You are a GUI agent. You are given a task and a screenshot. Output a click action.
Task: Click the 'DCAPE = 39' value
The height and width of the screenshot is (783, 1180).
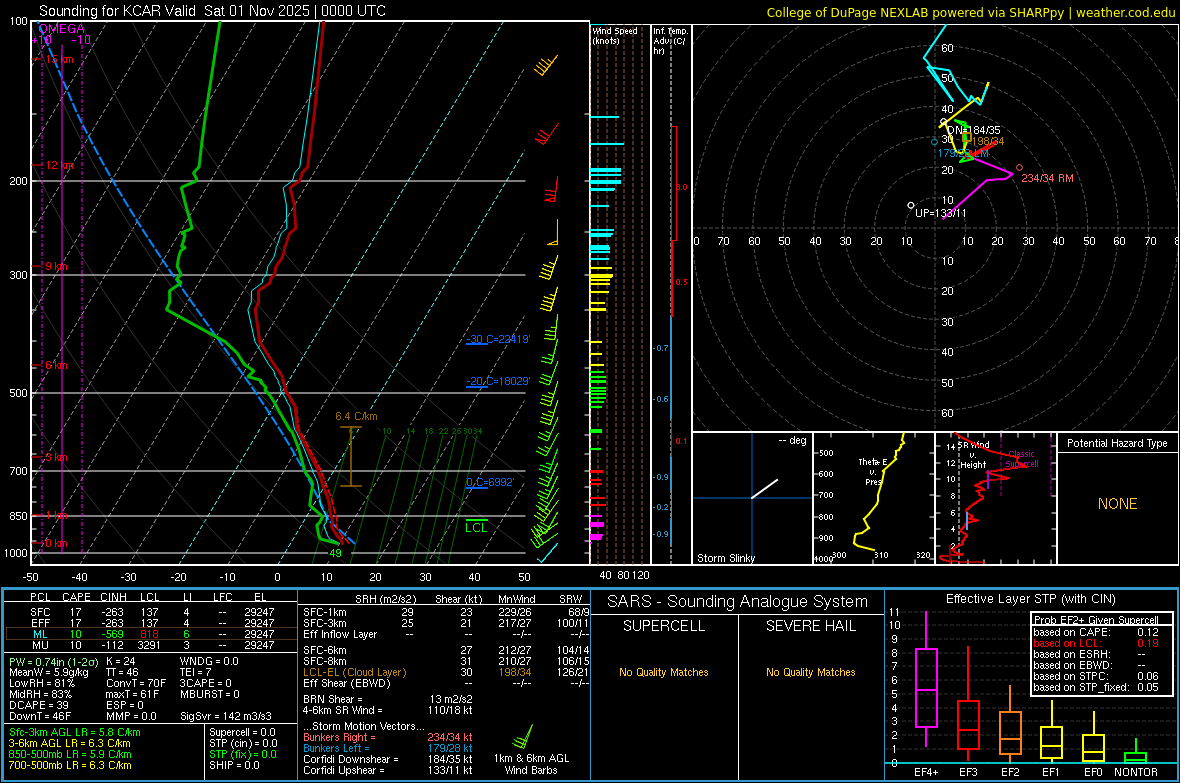pyautogui.click(x=38, y=705)
